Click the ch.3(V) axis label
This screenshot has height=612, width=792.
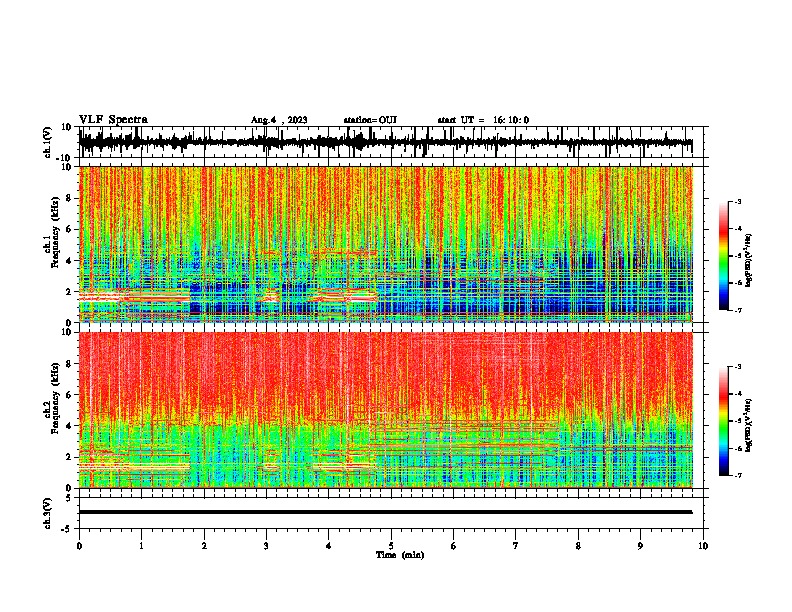48,513
